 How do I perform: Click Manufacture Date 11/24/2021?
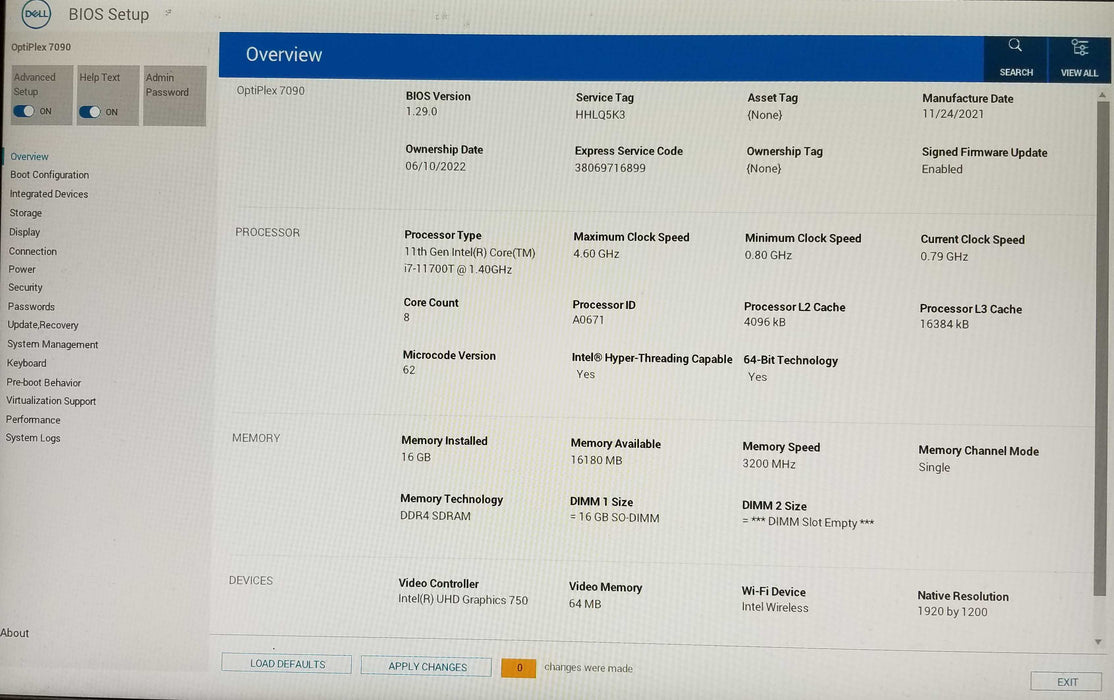(x=953, y=114)
